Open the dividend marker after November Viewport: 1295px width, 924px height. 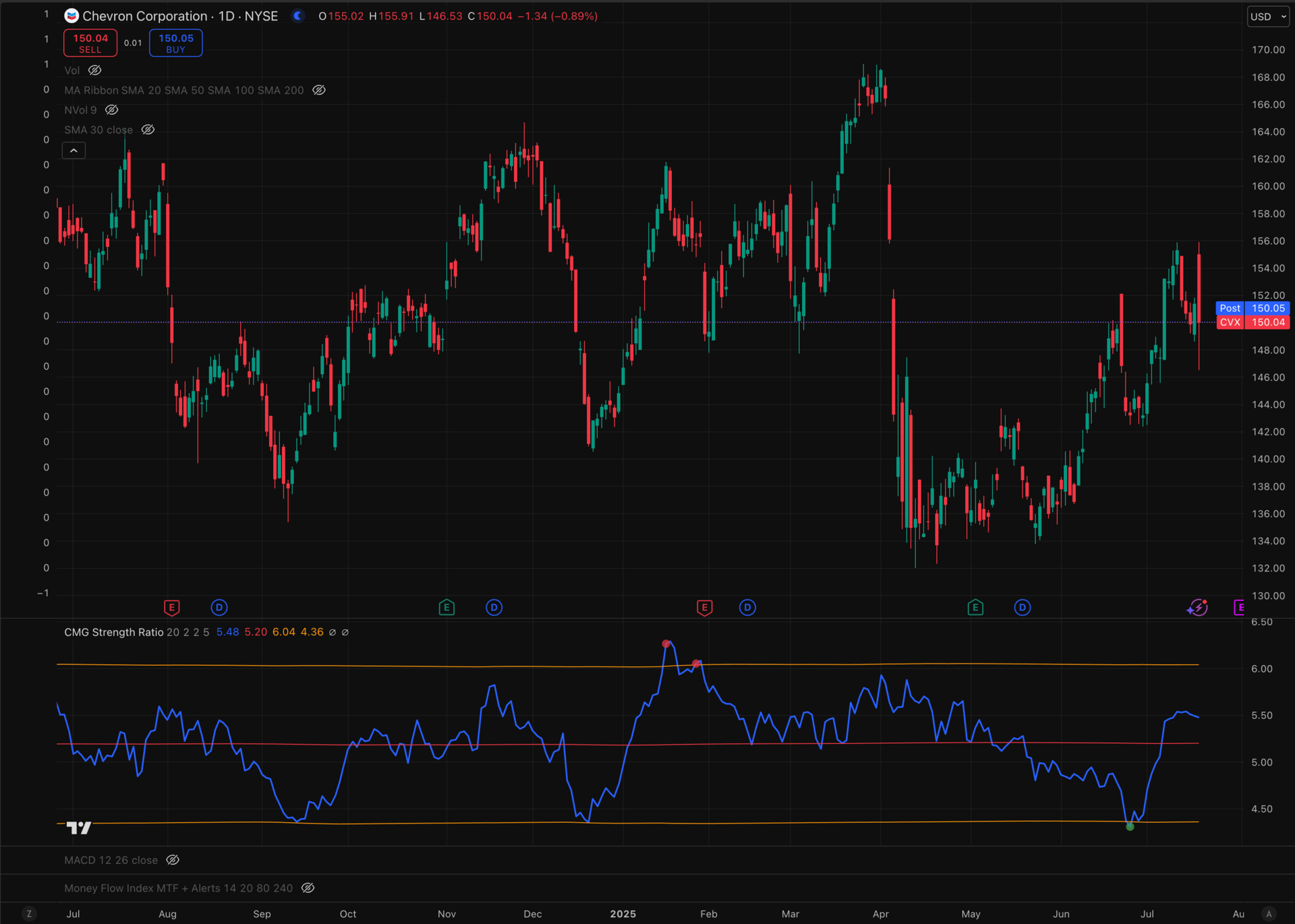point(494,608)
